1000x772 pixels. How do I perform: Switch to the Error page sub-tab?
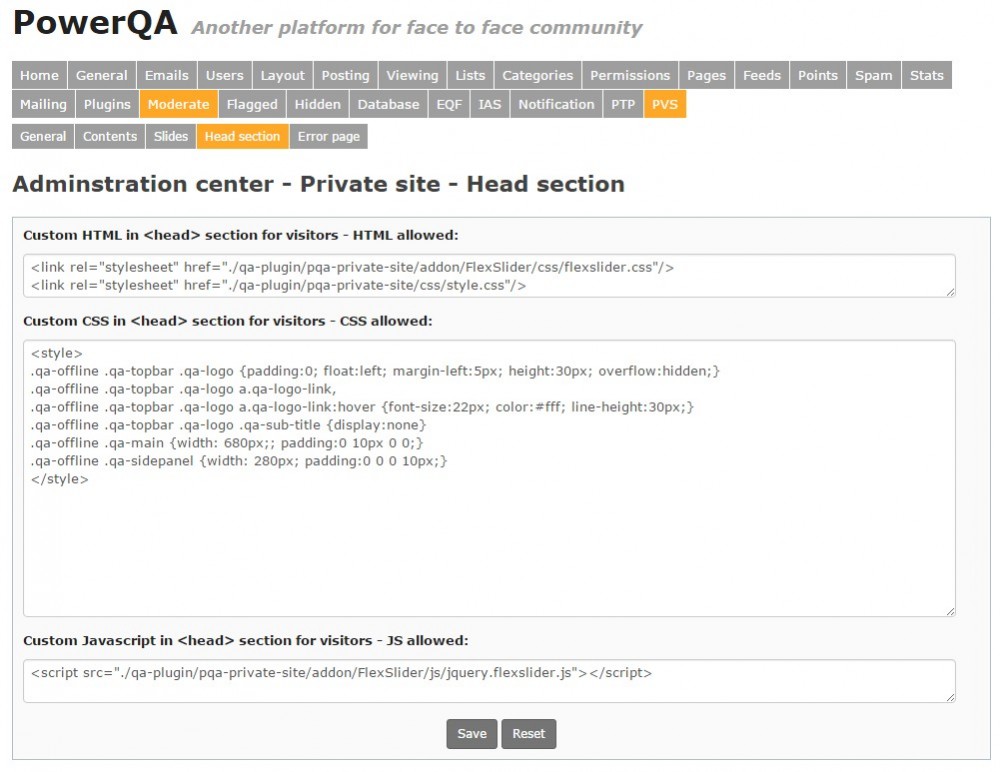(329, 136)
